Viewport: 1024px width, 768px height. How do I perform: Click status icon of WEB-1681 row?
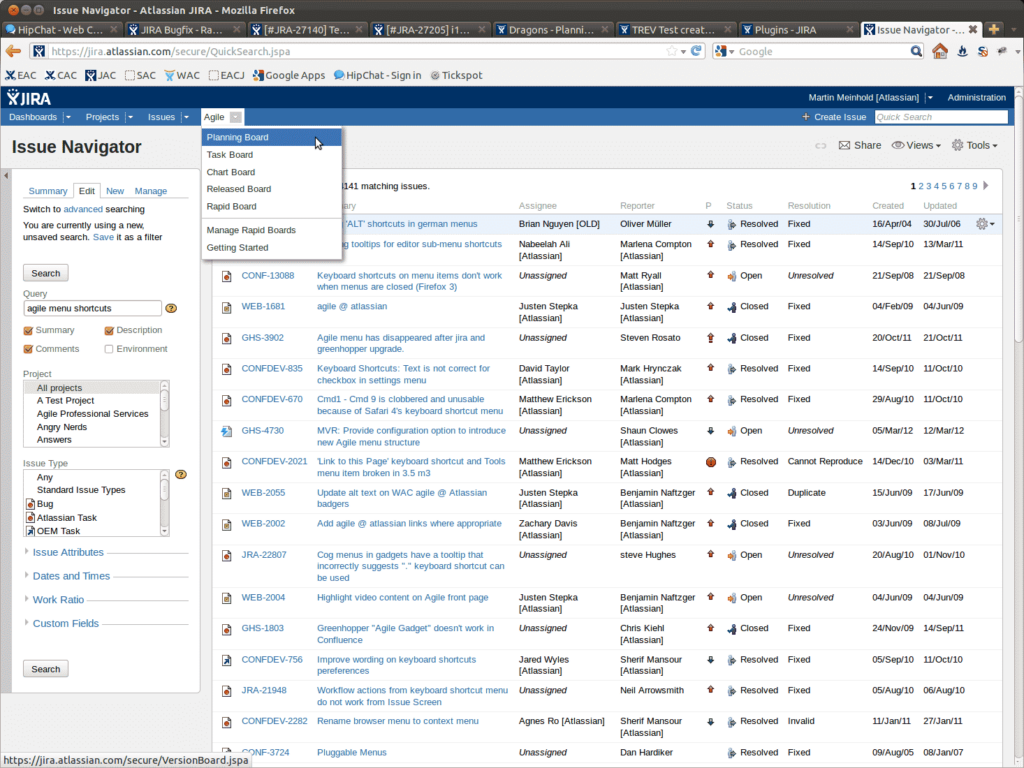coord(731,307)
